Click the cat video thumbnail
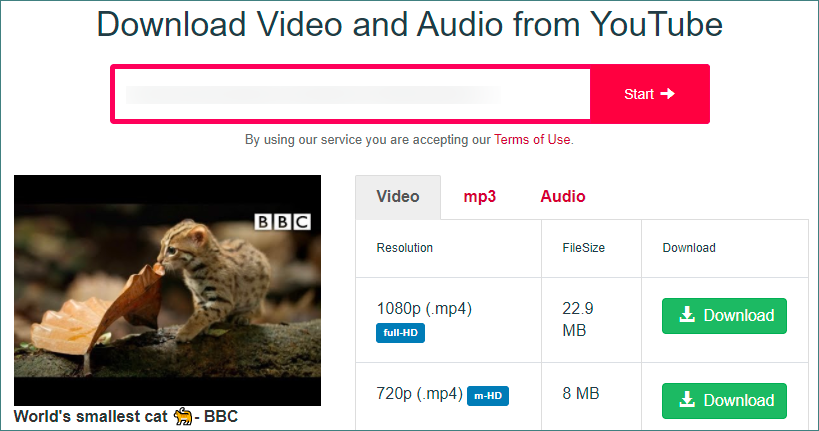This screenshot has height=431, width=819. (167, 290)
